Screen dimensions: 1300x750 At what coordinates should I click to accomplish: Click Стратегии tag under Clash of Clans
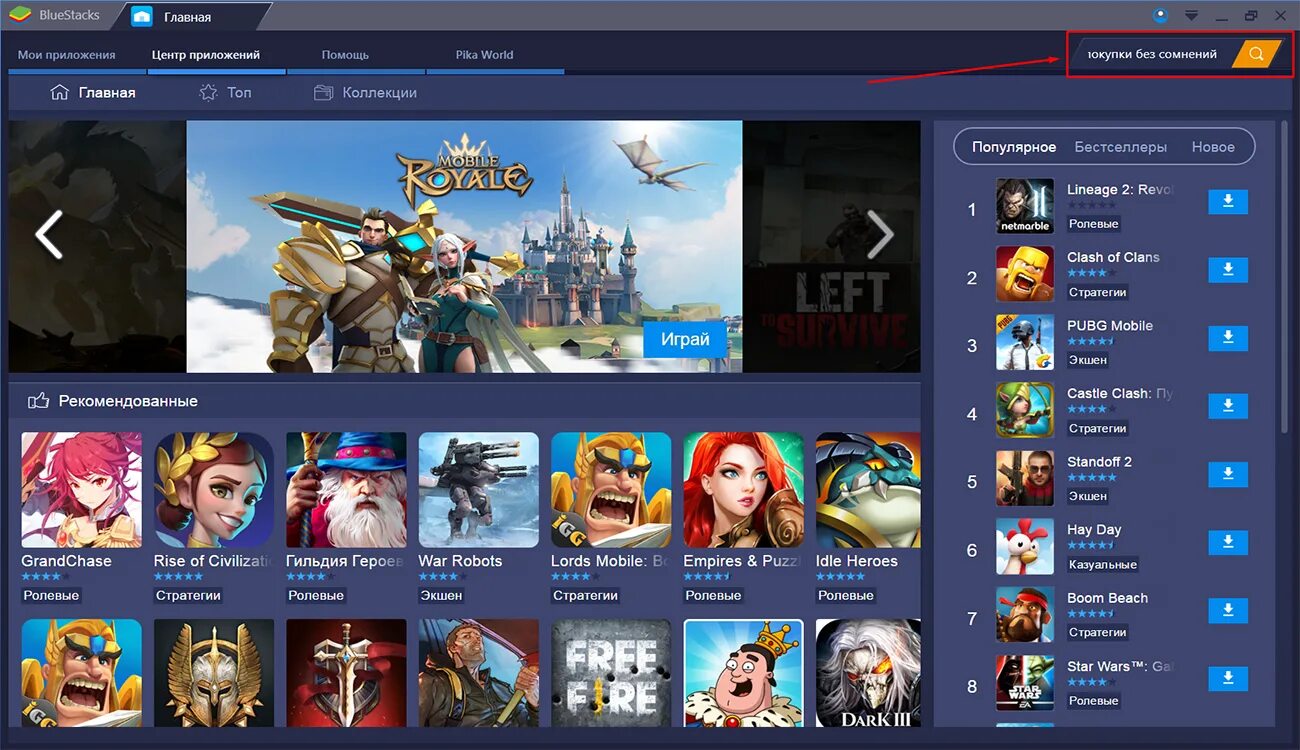pos(1097,292)
